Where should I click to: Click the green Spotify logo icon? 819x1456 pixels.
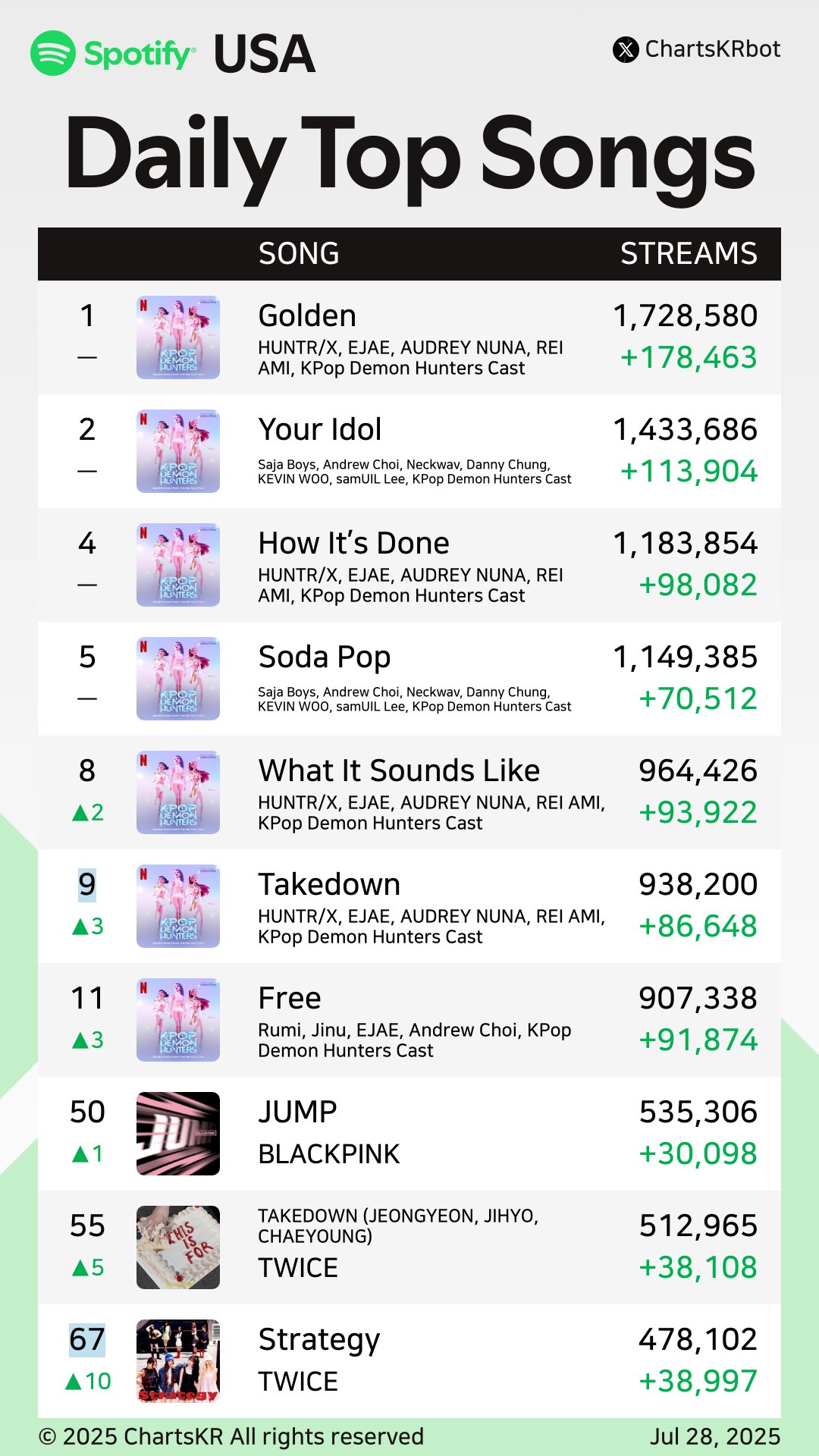point(53,53)
